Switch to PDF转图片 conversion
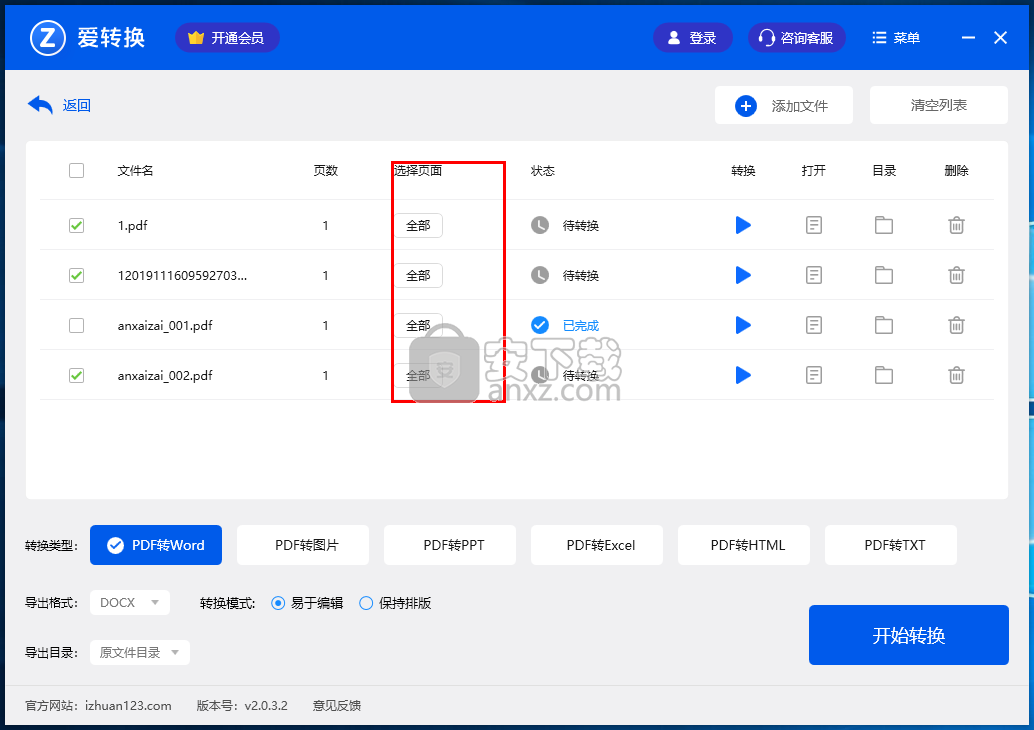The image size is (1034, 730). pyautogui.click(x=303, y=545)
